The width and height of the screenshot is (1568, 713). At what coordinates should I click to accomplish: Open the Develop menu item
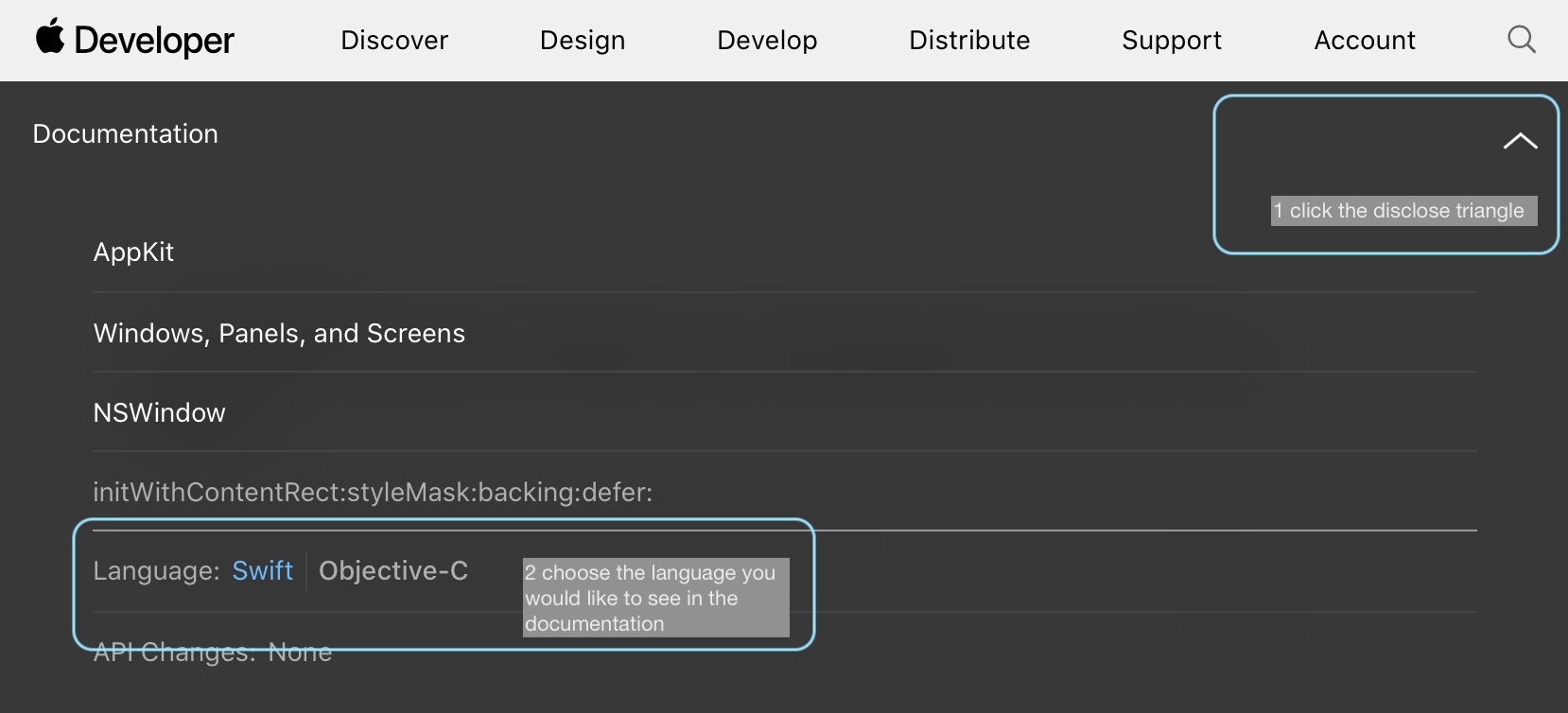point(766,40)
